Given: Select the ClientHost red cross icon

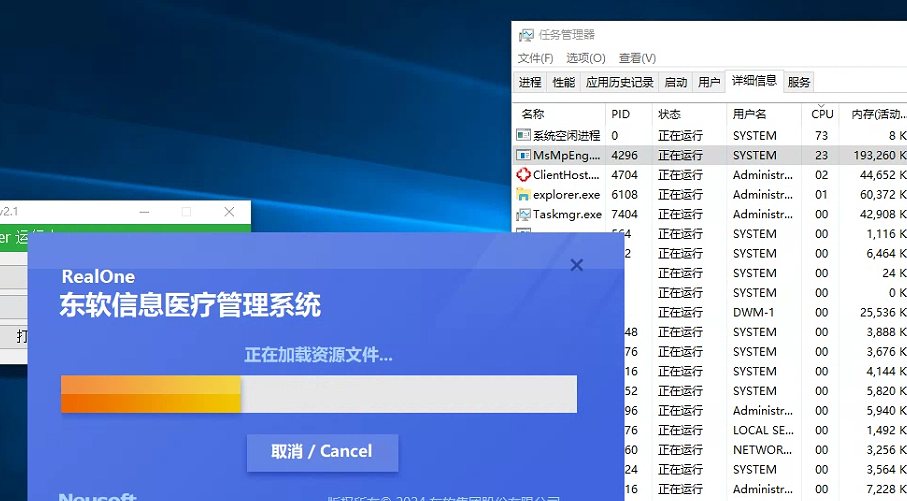Looking at the screenshot, I should (x=523, y=175).
